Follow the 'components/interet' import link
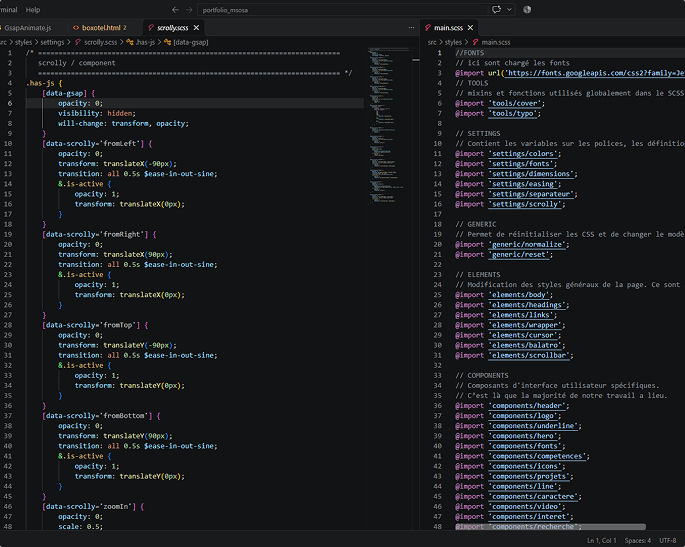685x547 pixels. 529,516
